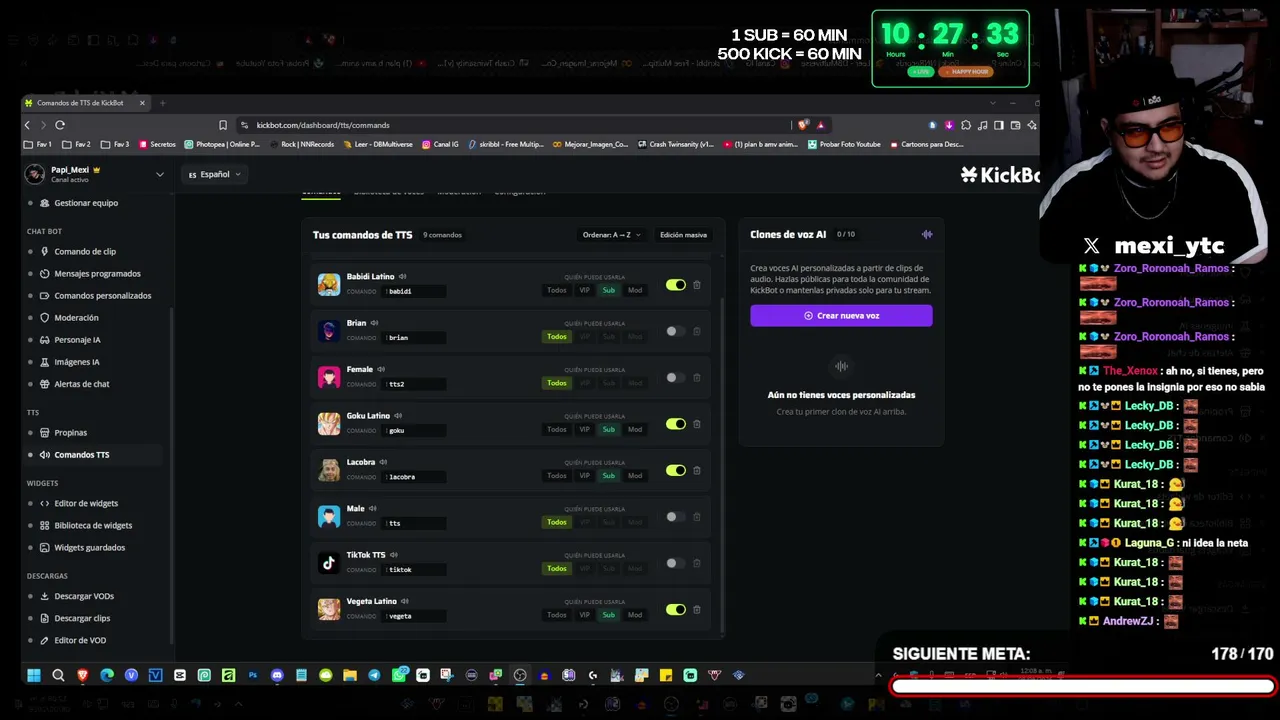Open Propinas under TTS sidebar
1280x720 pixels.
point(70,432)
